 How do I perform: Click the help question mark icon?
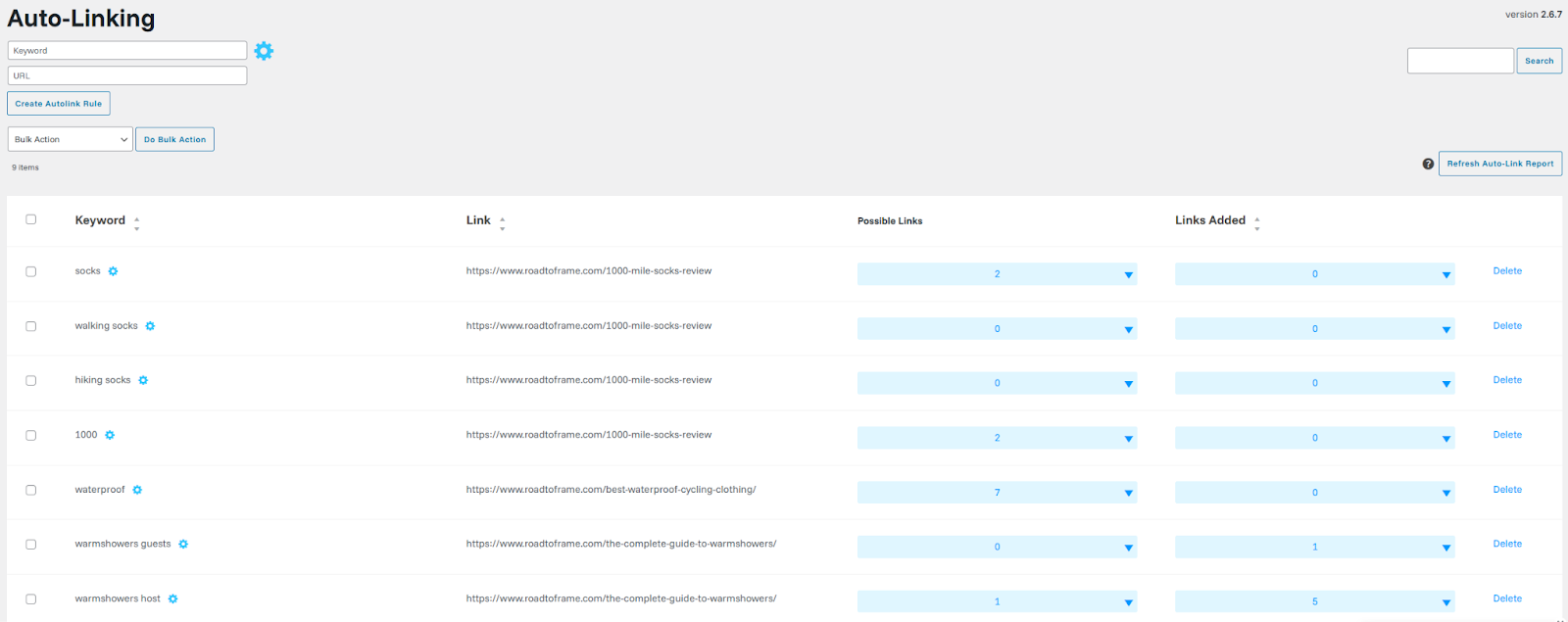pos(1428,164)
